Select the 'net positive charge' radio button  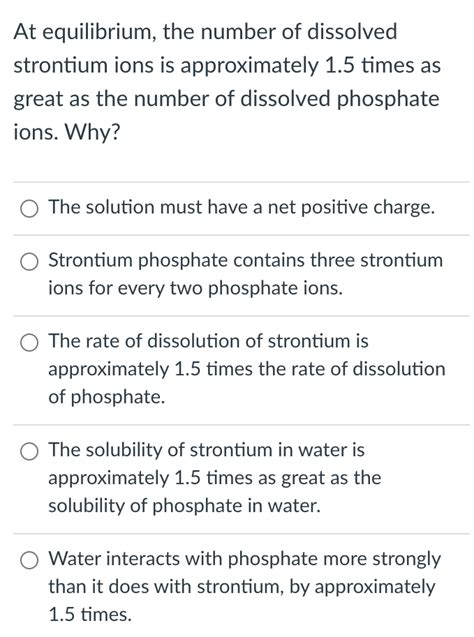point(29,209)
